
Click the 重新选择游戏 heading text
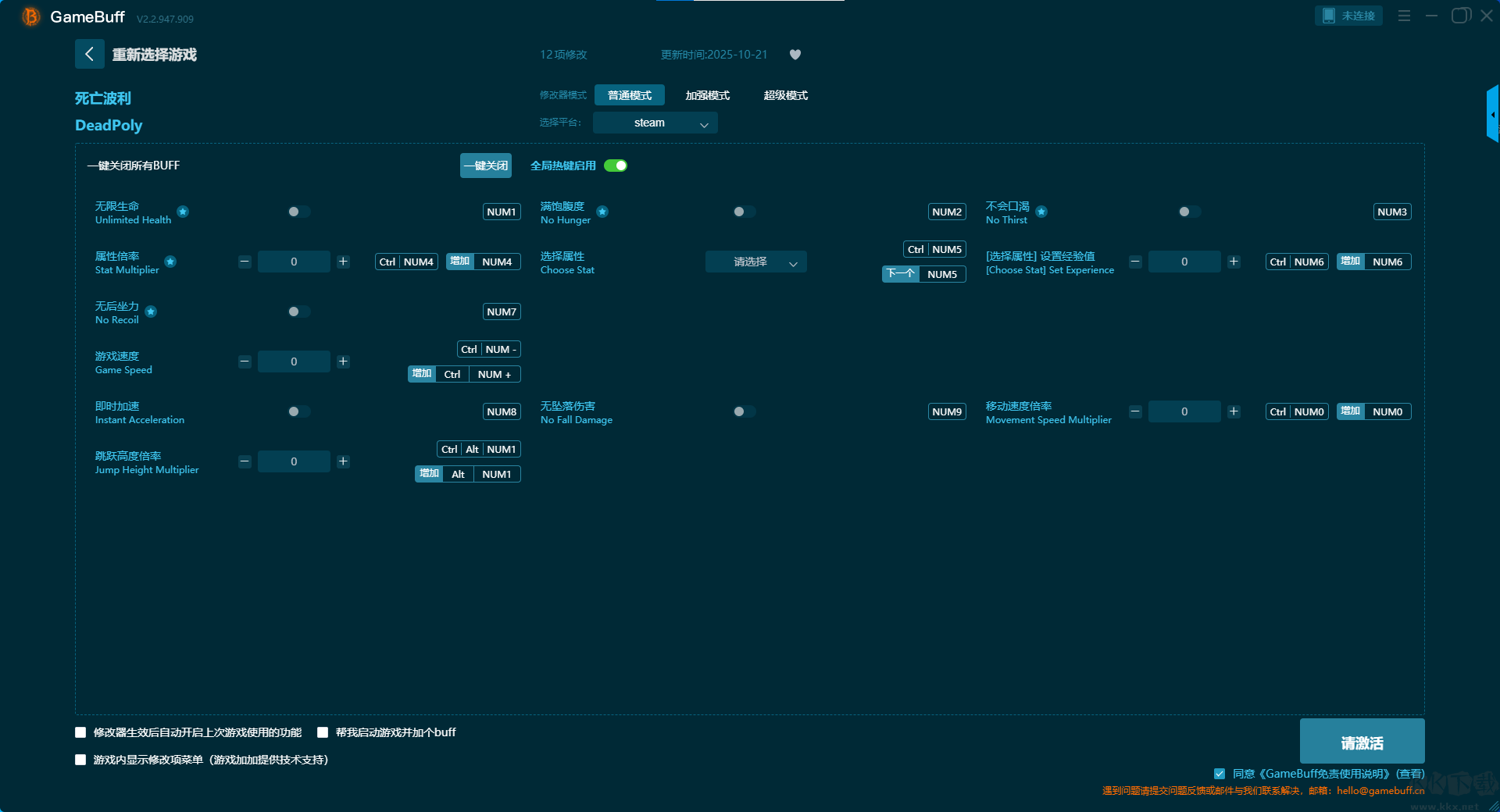click(155, 55)
